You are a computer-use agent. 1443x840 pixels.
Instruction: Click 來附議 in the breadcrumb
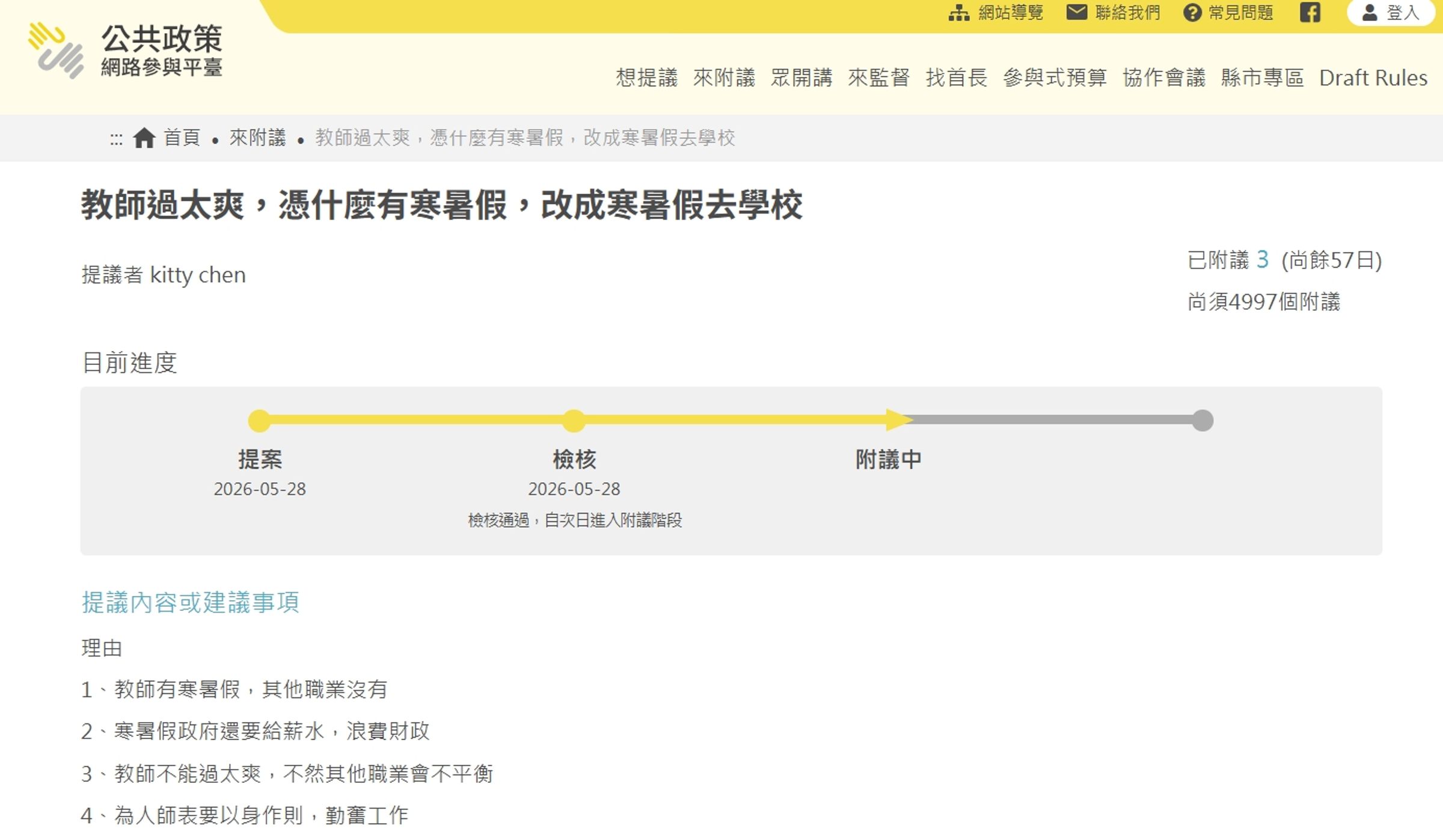pos(257,138)
